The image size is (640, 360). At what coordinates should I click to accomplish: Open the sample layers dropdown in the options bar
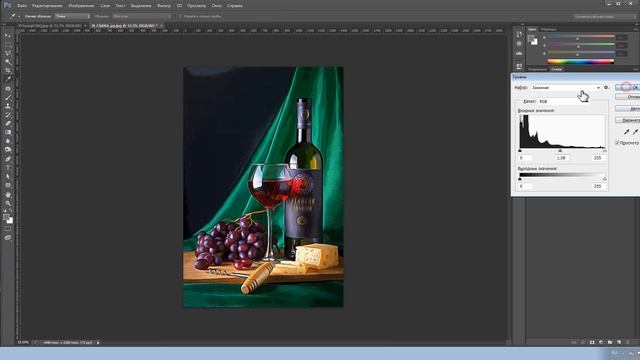point(142,16)
